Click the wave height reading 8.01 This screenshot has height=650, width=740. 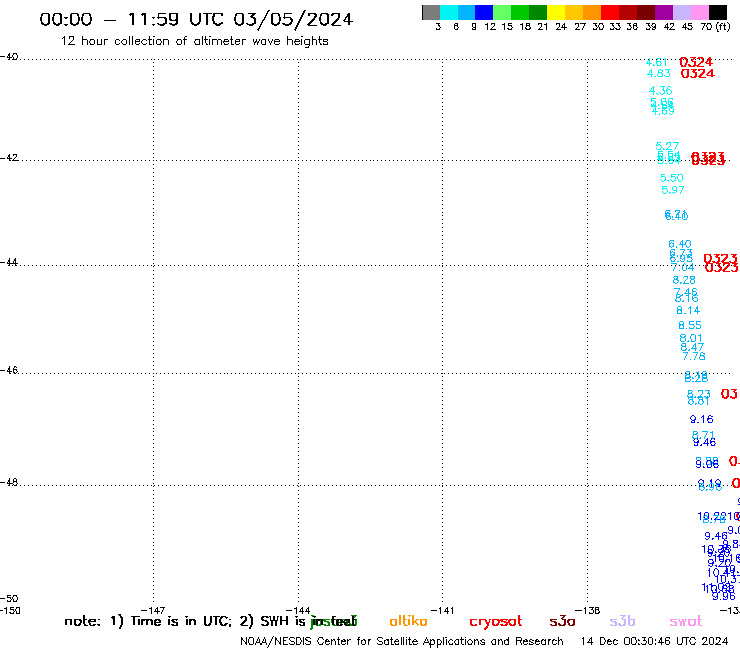click(x=691, y=338)
